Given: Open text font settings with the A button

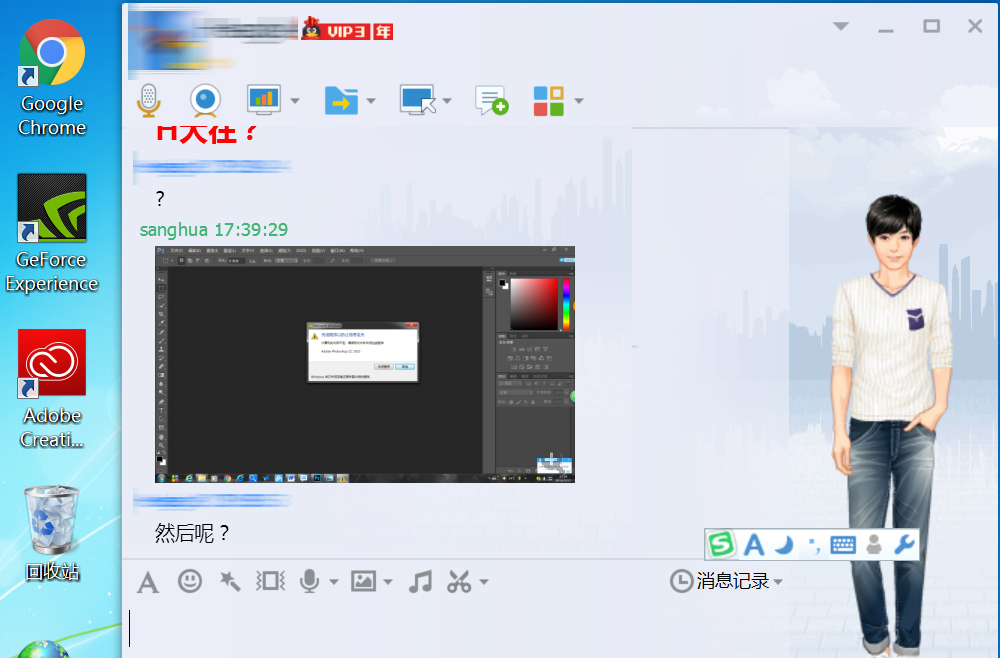Looking at the screenshot, I should coord(148,581).
